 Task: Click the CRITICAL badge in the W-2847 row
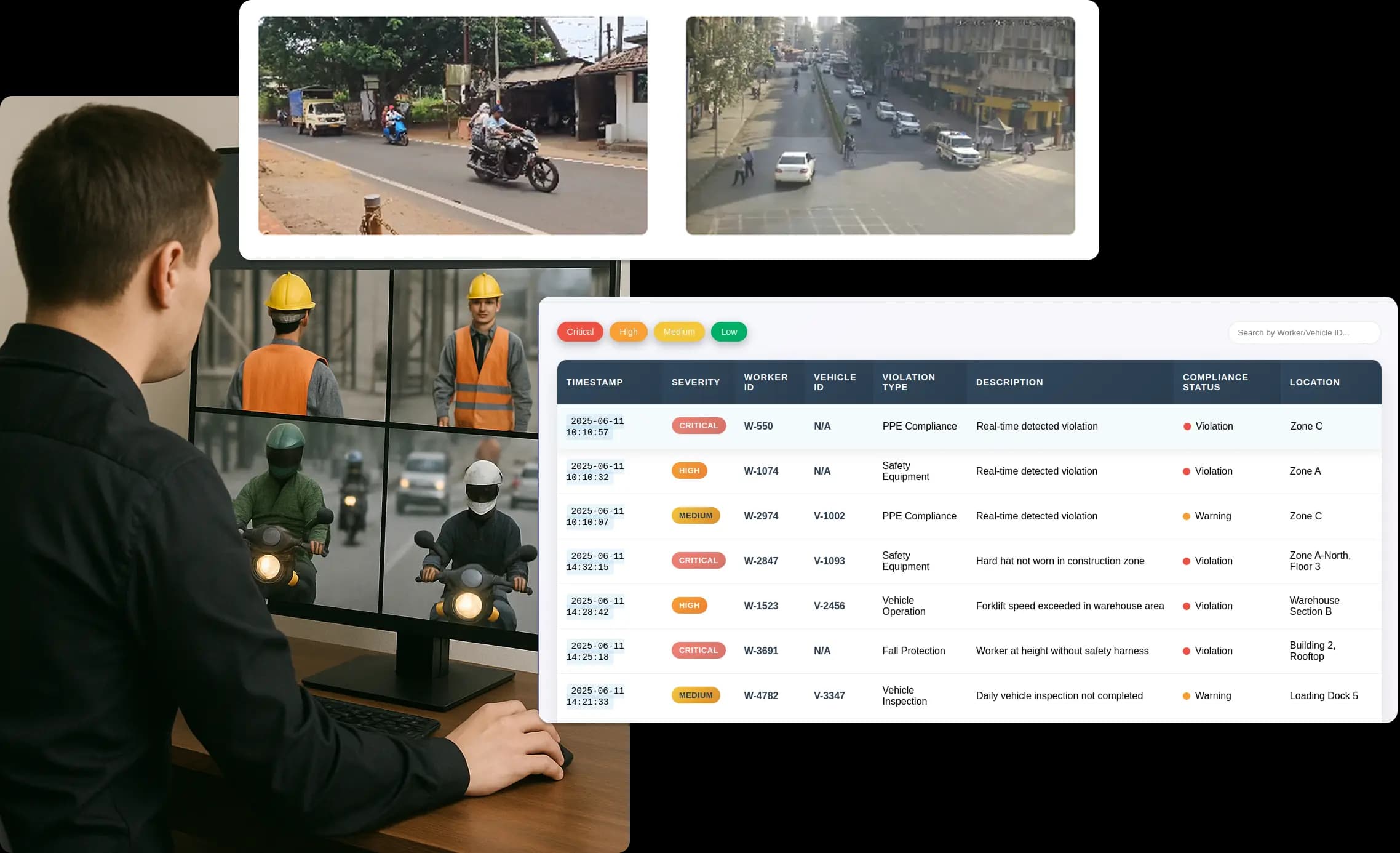click(x=699, y=560)
